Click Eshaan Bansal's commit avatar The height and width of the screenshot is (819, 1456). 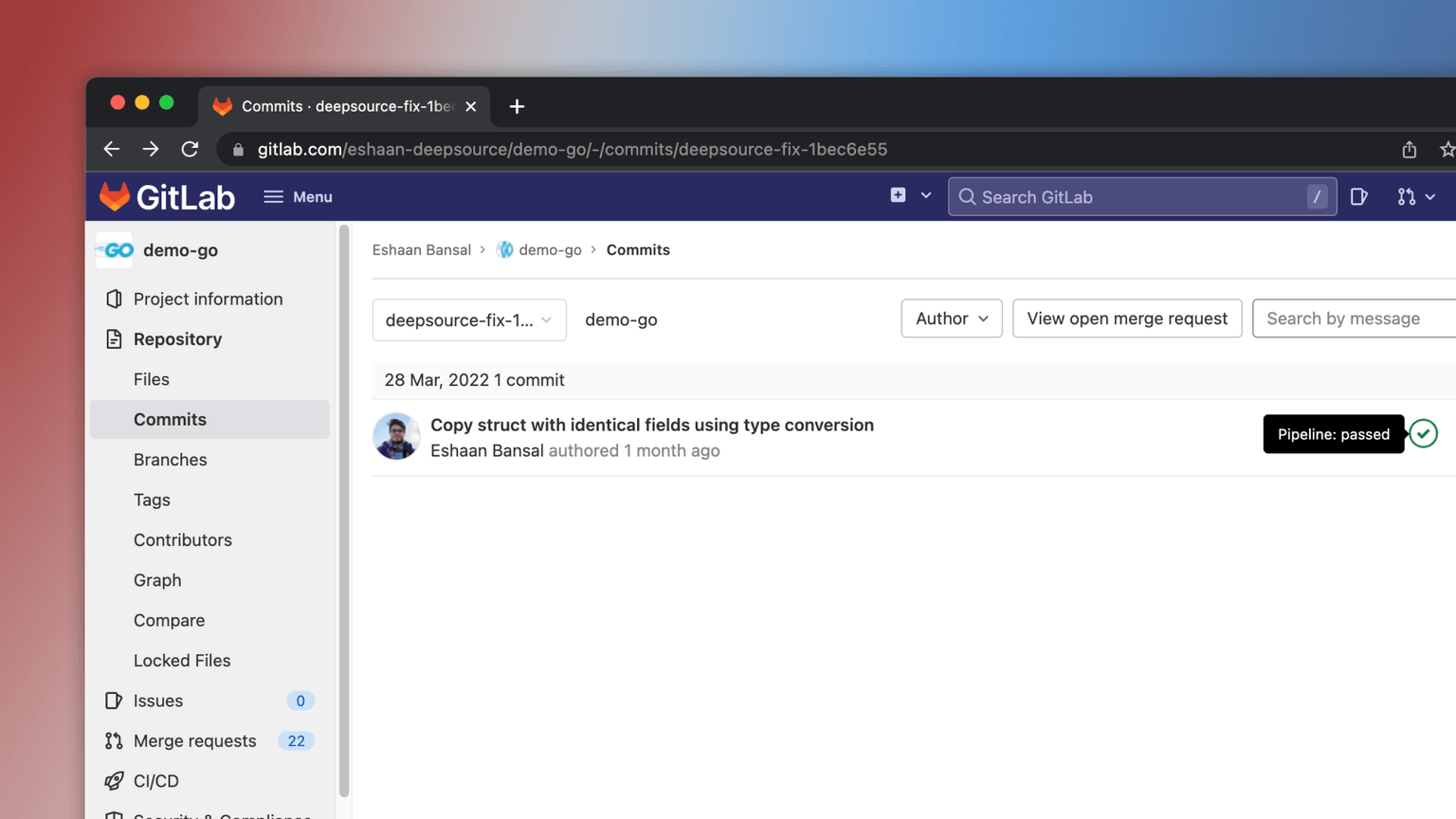pos(396,436)
